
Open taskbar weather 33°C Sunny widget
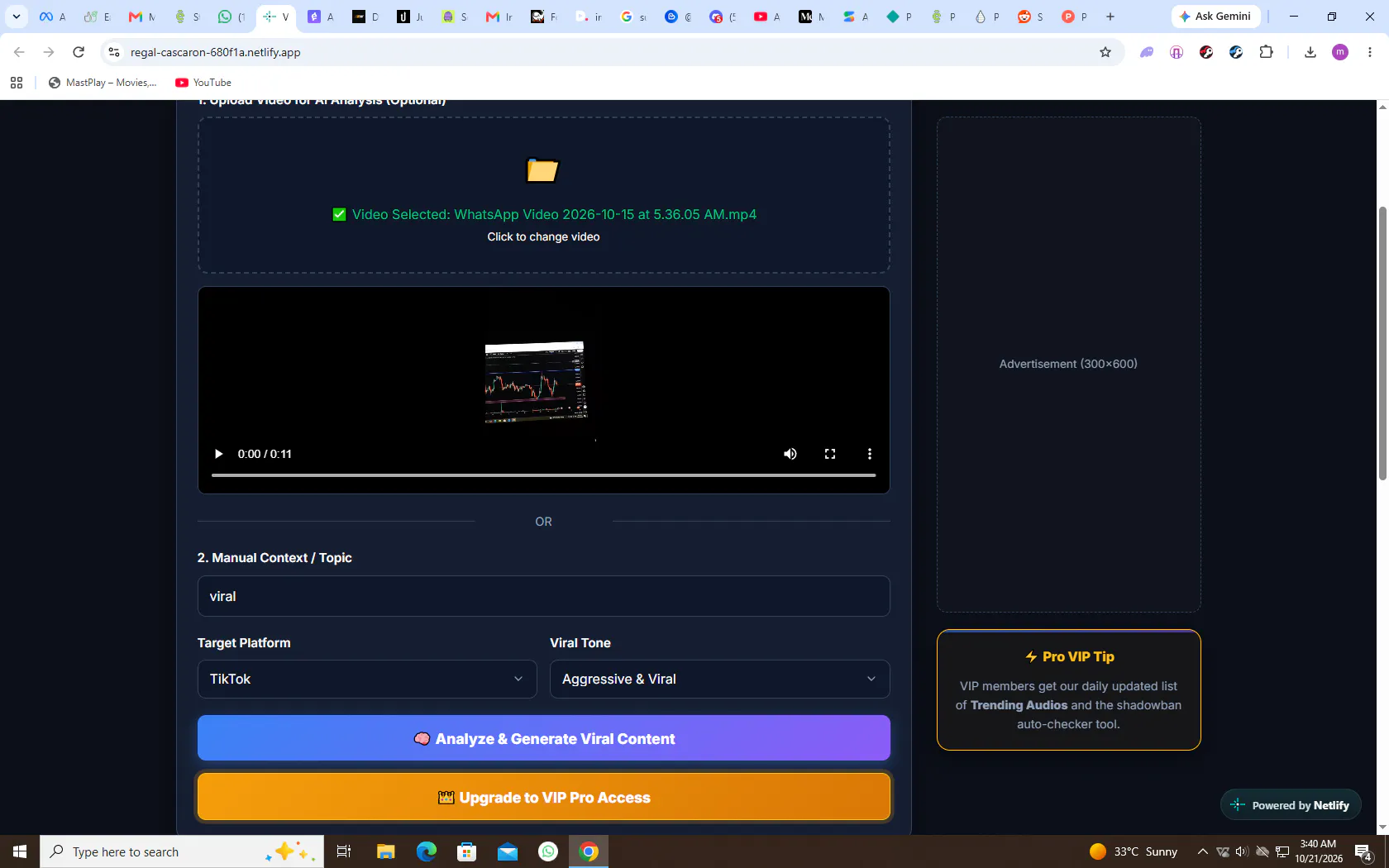point(1133,851)
